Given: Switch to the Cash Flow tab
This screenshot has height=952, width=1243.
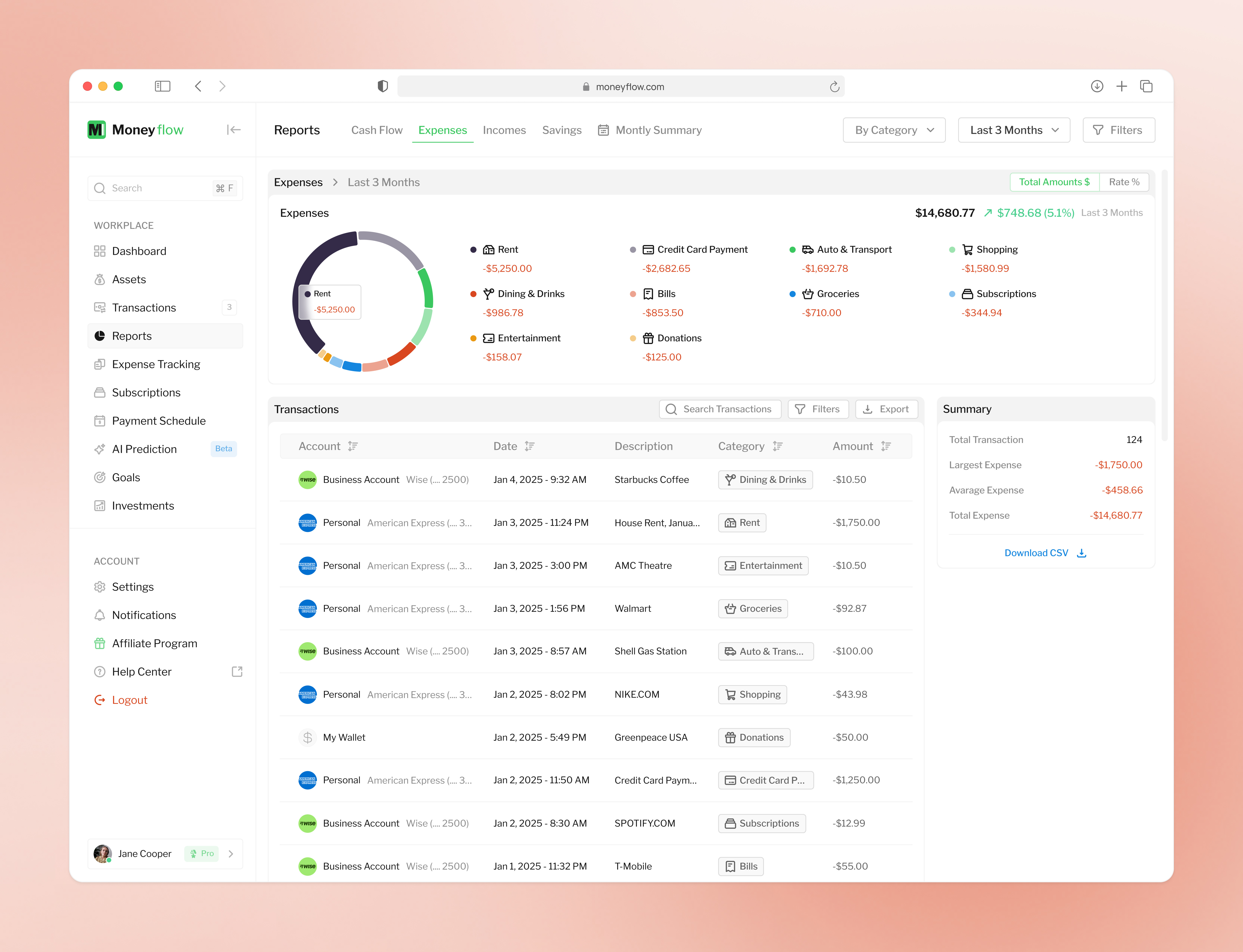Looking at the screenshot, I should pos(376,130).
